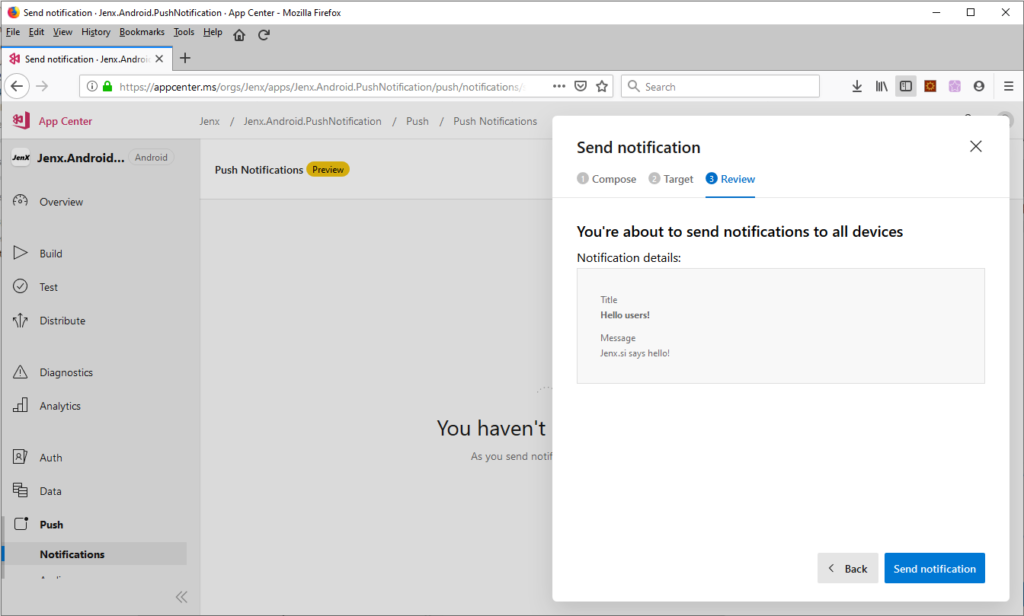Image resolution: width=1024 pixels, height=616 pixels.
Task: Click the Jenx breadcrumb link
Action: [x=210, y=122]
